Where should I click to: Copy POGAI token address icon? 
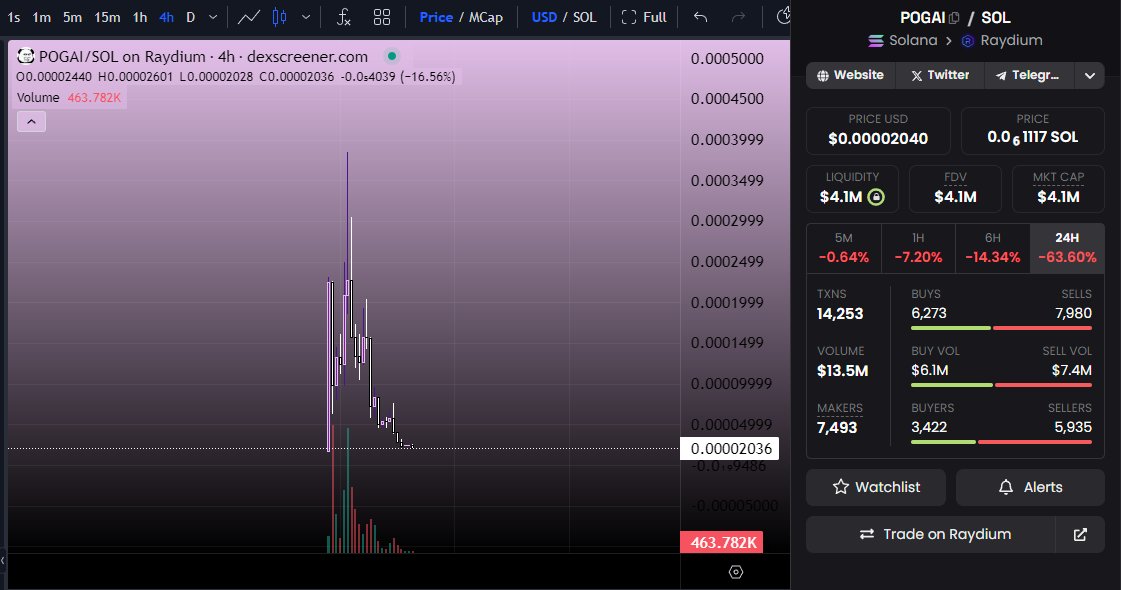click(x=954, y=18)
